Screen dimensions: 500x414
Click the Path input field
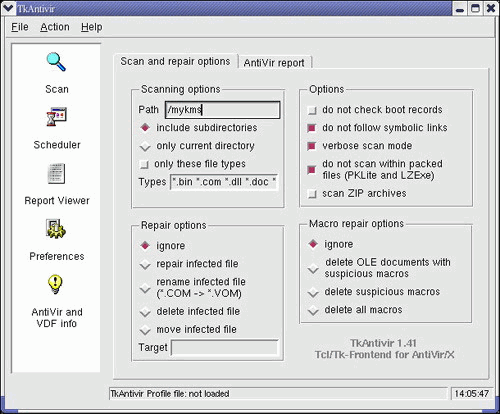tap(223, 110)
